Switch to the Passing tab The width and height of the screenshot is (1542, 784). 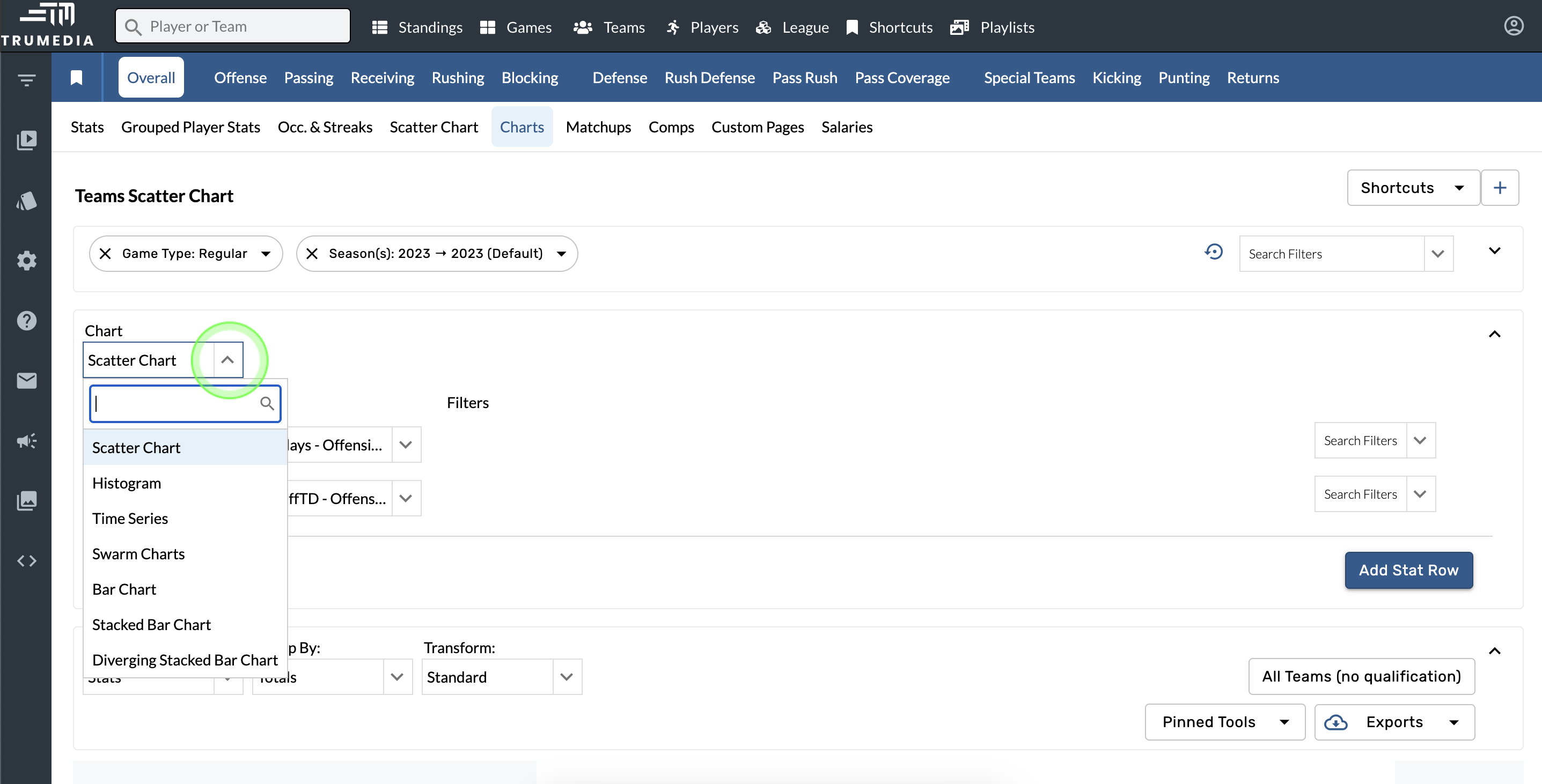pos(309,78)
